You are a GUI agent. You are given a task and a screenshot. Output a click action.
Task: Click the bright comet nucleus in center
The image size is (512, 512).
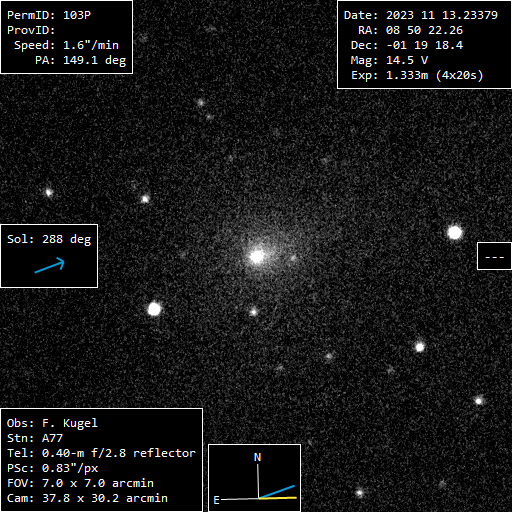point(257,256)
